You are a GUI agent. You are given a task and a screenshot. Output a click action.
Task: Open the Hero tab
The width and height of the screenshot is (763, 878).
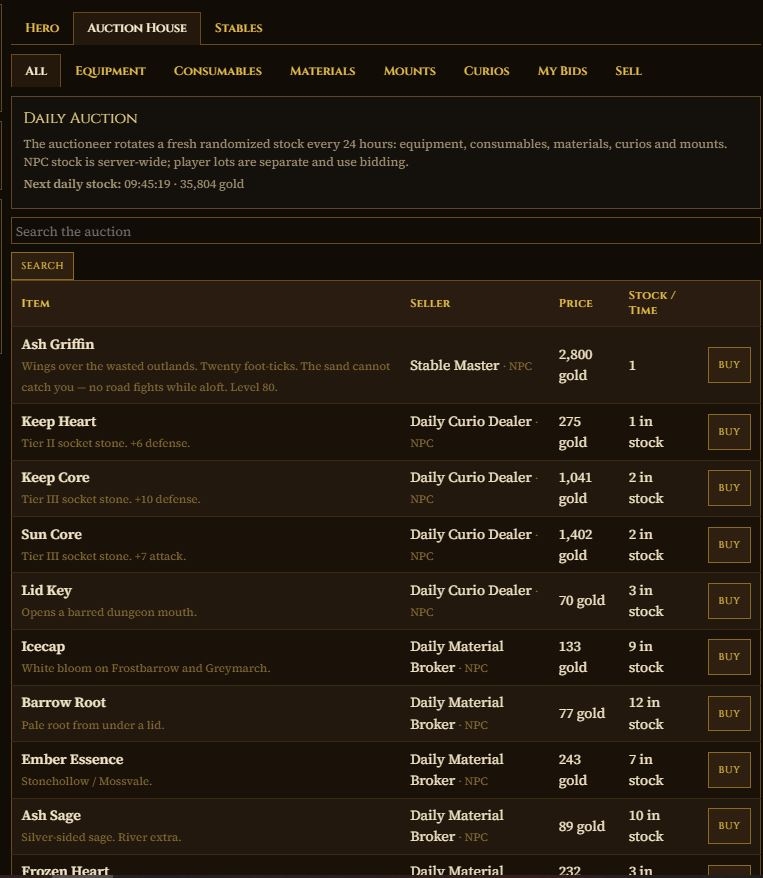tap(42, 28)
